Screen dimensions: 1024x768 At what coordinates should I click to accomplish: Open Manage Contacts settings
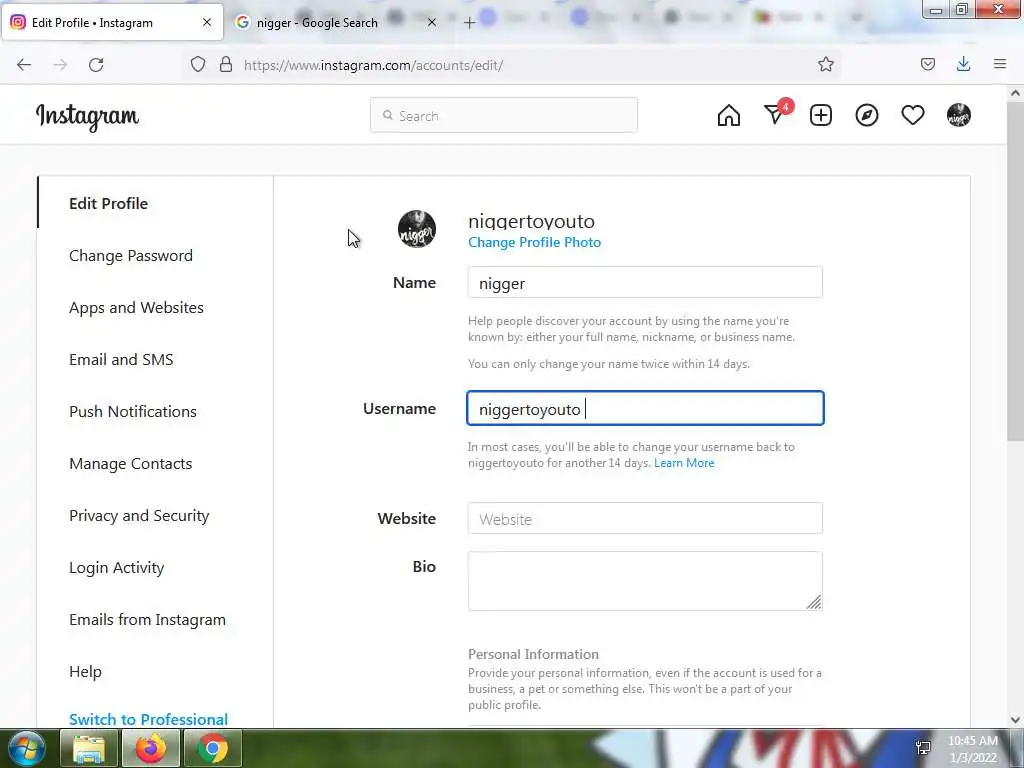(131, 464)
